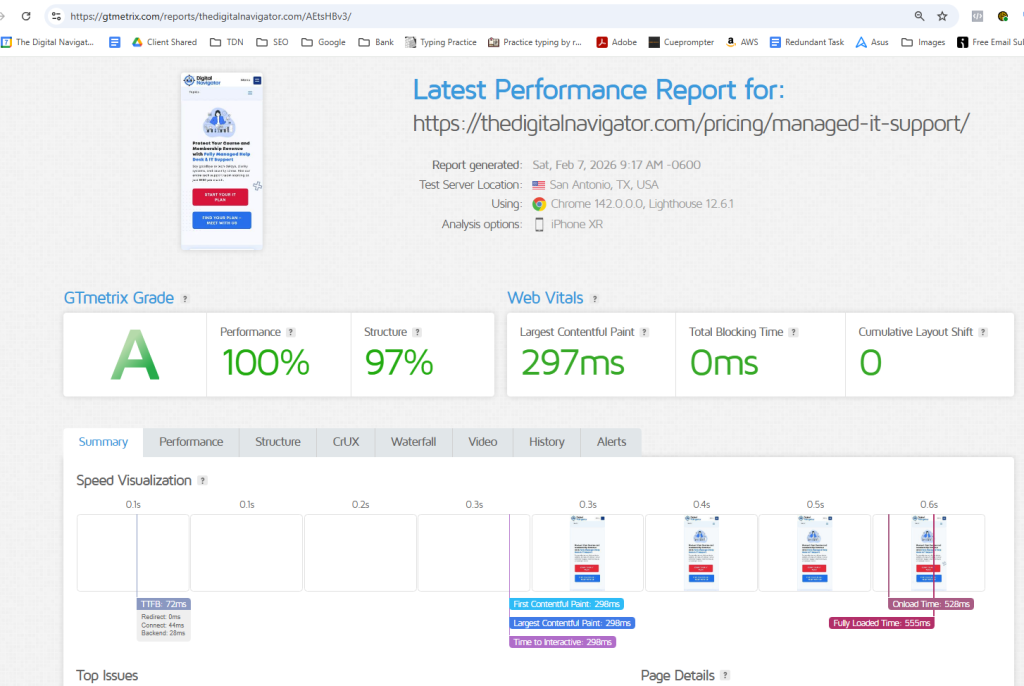This screenshot has height=686, width=1024.
Task: Open the Asus bookmark
Action: [872, 42]
